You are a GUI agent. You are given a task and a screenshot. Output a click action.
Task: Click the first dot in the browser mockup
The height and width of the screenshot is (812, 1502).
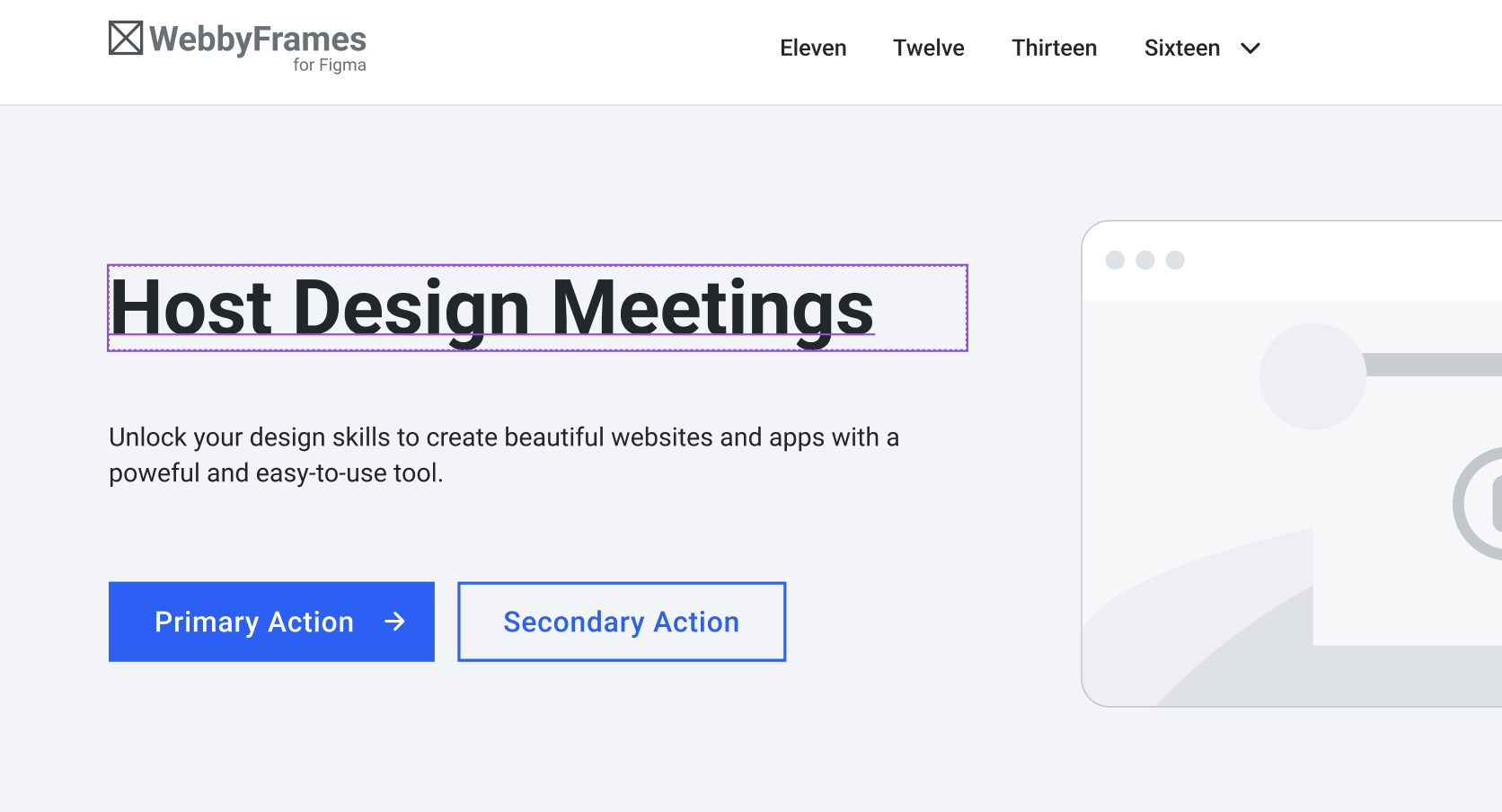[1115, 260]
